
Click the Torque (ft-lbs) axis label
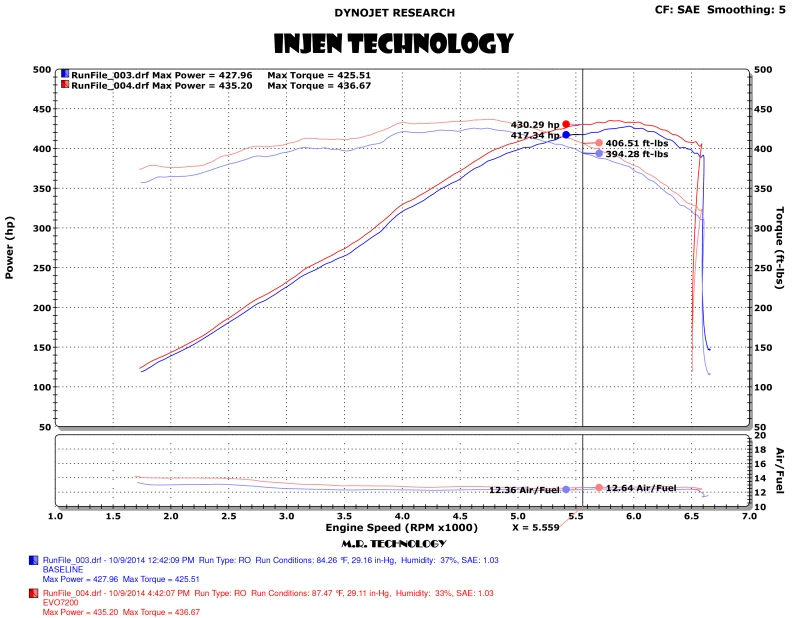pos(787,246)
